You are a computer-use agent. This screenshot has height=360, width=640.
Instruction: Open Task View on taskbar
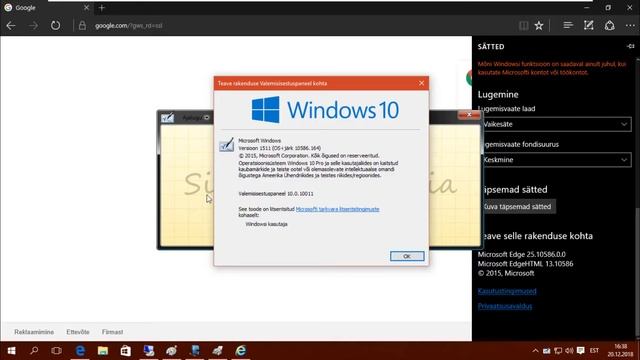57,351
